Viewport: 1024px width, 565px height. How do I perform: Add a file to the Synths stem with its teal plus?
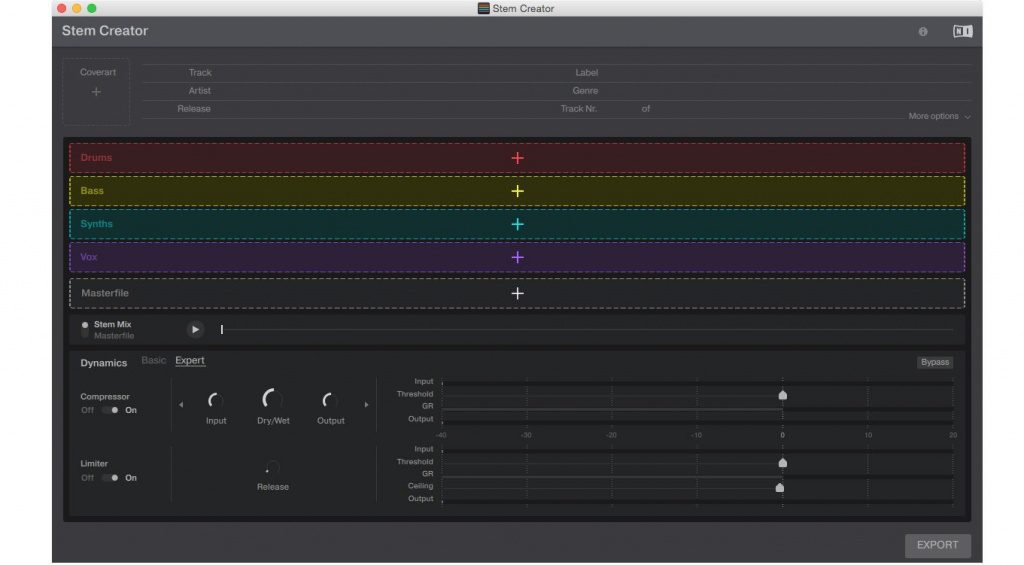(517, 224)
